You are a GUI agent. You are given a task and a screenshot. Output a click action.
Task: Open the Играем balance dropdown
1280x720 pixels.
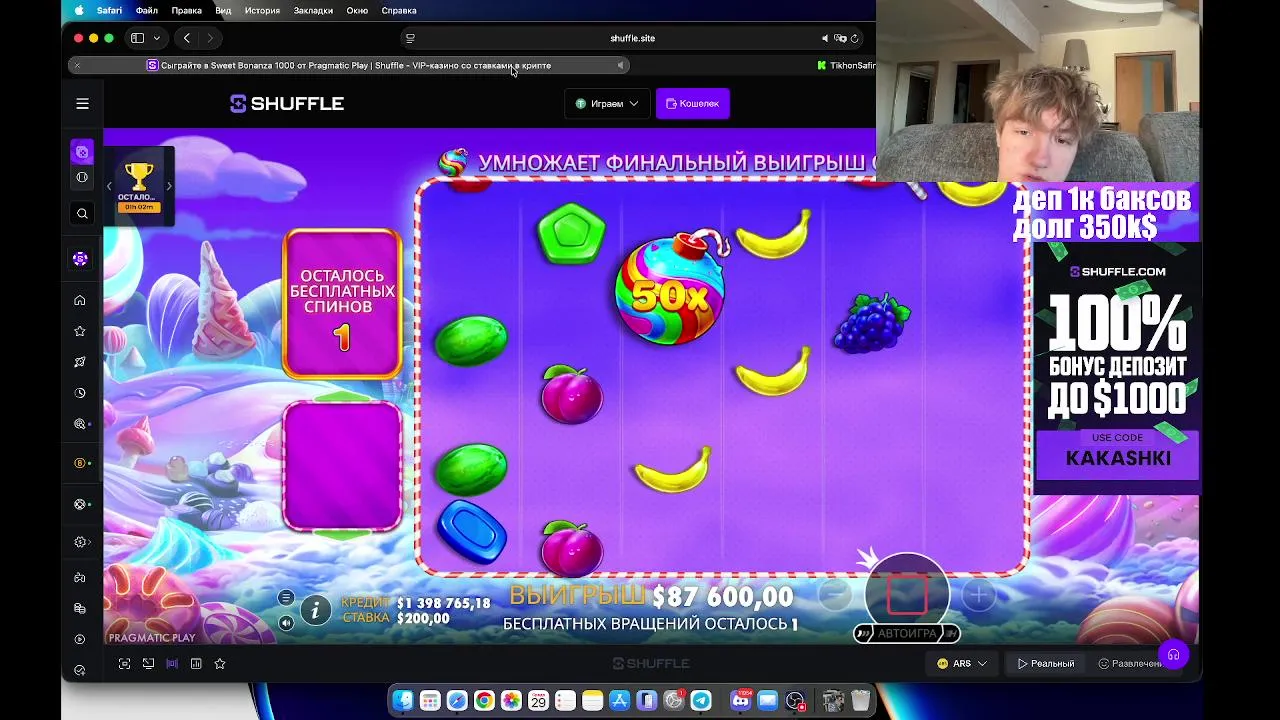pyautogui.click(x=607, y=104)
